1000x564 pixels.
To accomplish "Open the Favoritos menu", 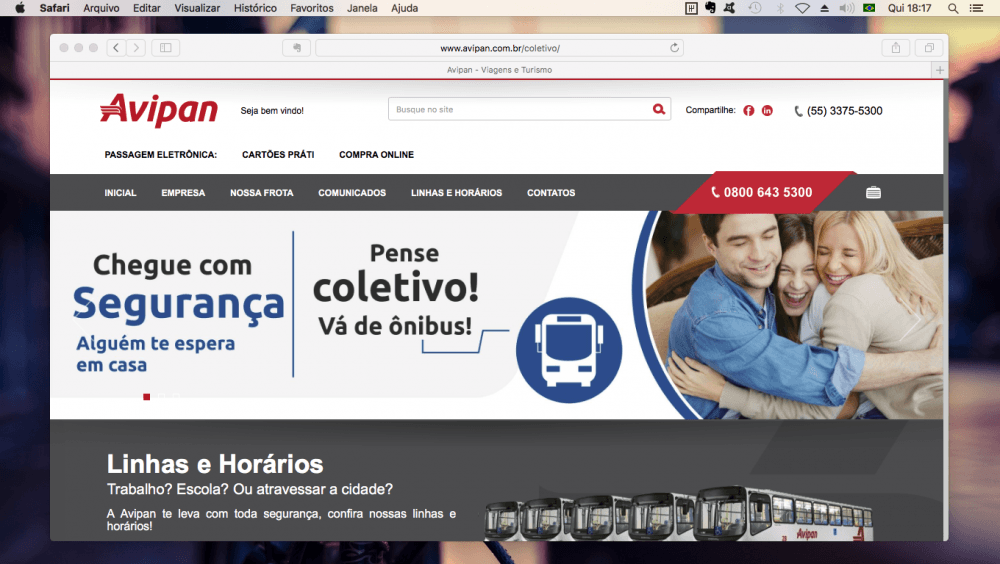I will pyautogui.click(x=312, y=8).
